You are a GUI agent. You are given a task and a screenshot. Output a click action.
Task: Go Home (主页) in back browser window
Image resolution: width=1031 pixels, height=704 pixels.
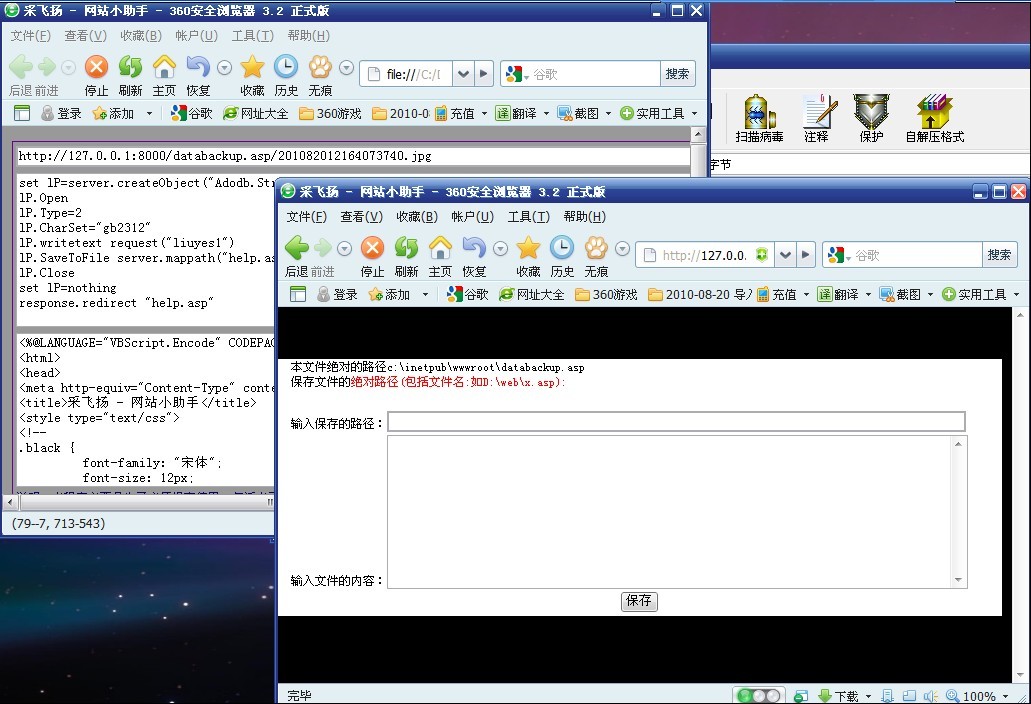(x=164, y=67)
